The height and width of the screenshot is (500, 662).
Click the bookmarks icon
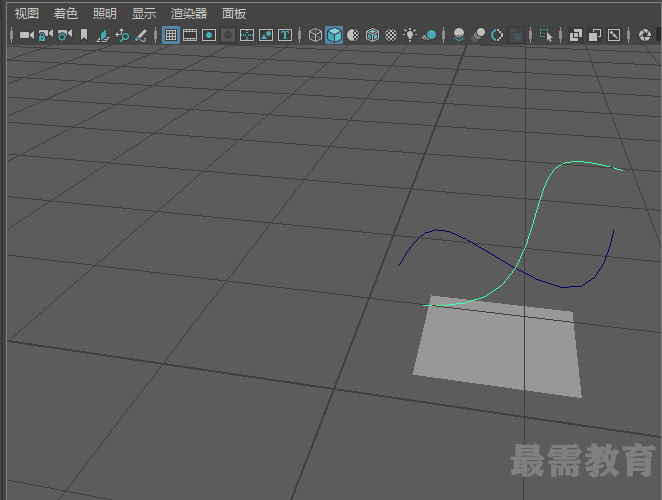(84, 35)
